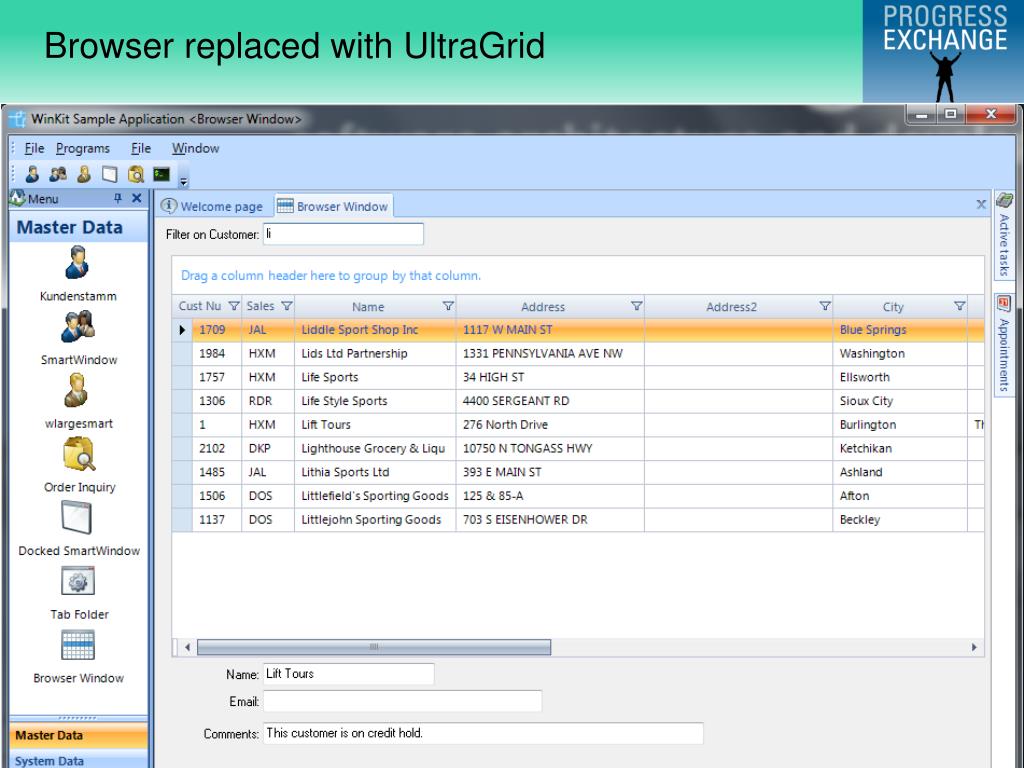Viewport: 1024px width, 768px height.
Task: Click the Littlefield's Sporting Goods cell
Action: point(374,496)
